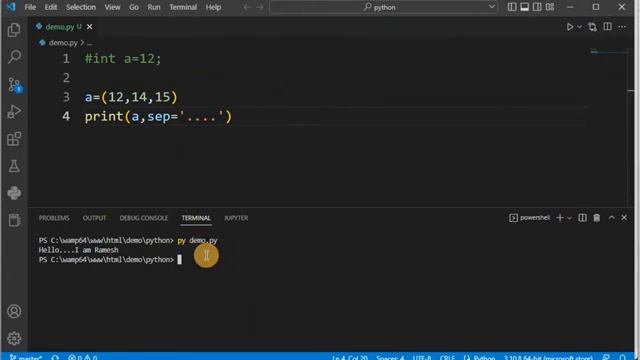The width and height of the screenshot is (640, 360).
Task: Open the notebook icon below Python
Action: pos(14,220)
